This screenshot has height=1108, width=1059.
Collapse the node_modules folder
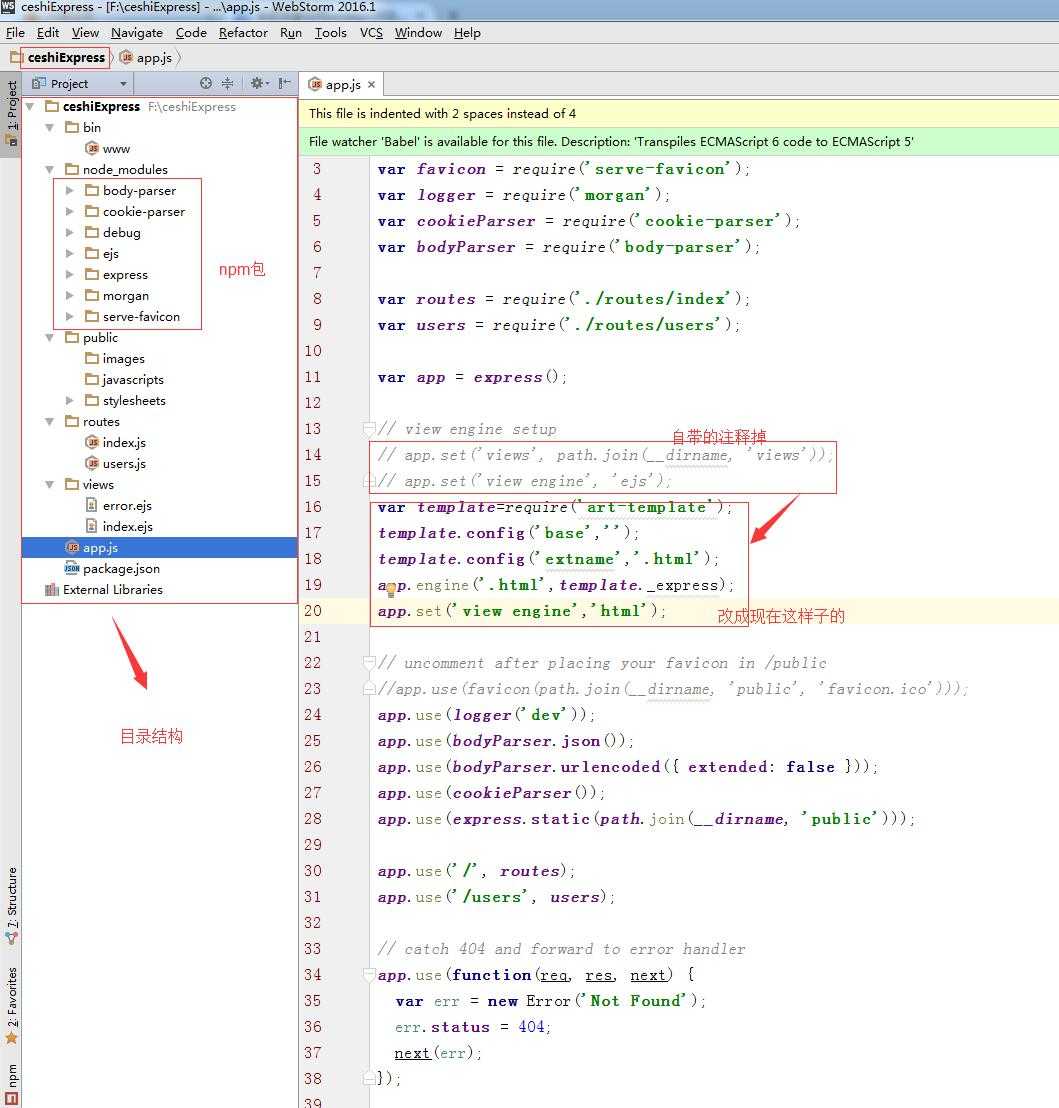click(49, 170)
